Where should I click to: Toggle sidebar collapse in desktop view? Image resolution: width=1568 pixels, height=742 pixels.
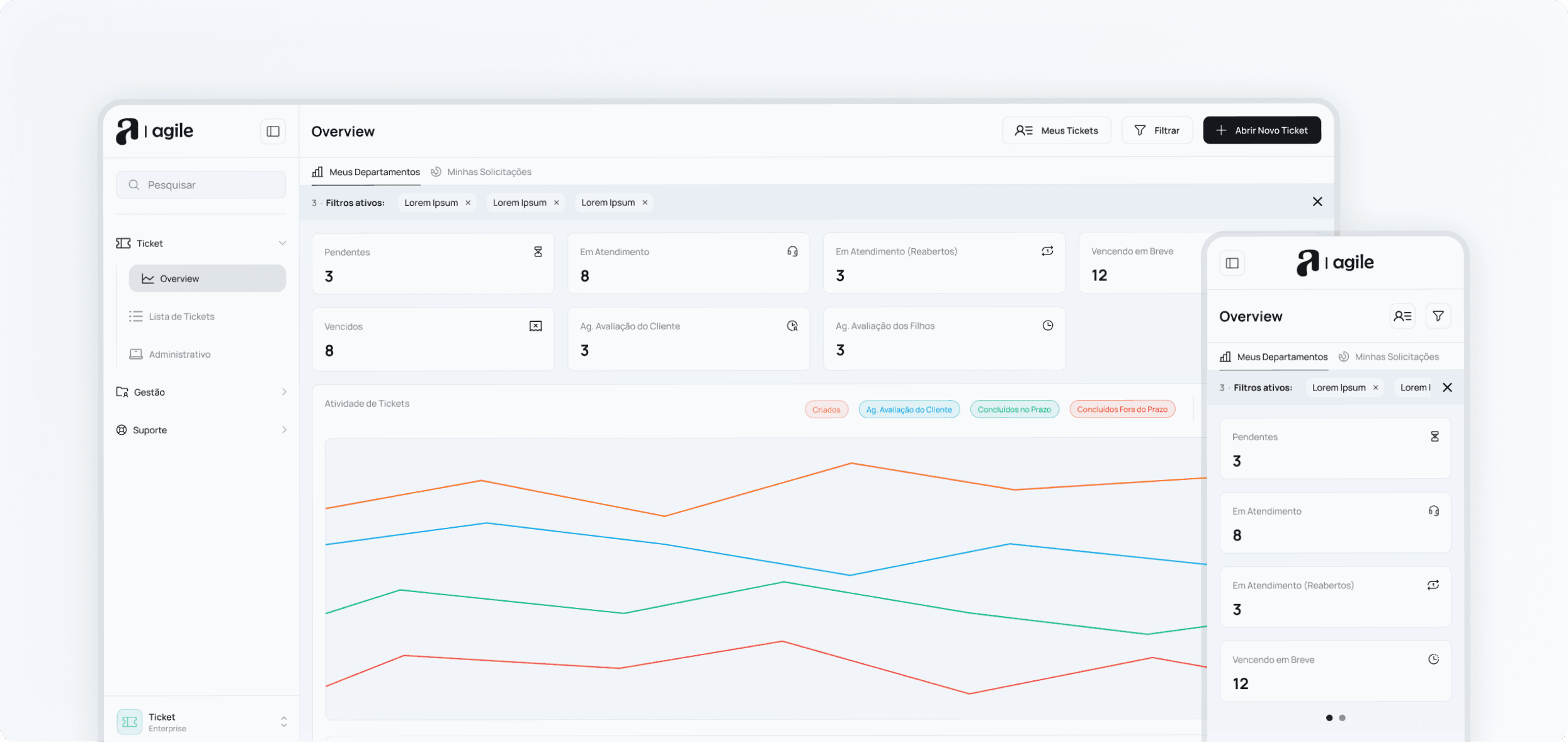pos(273,131)
